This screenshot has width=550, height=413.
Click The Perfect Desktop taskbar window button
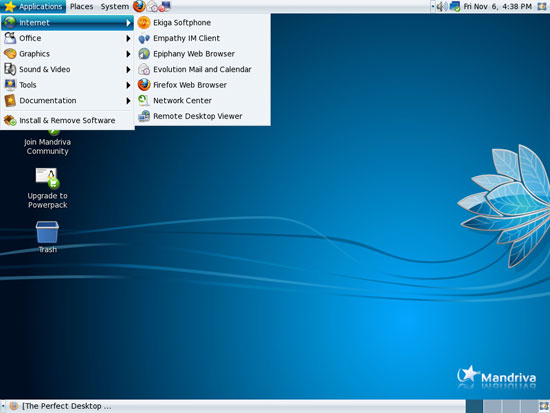(60, 406)
